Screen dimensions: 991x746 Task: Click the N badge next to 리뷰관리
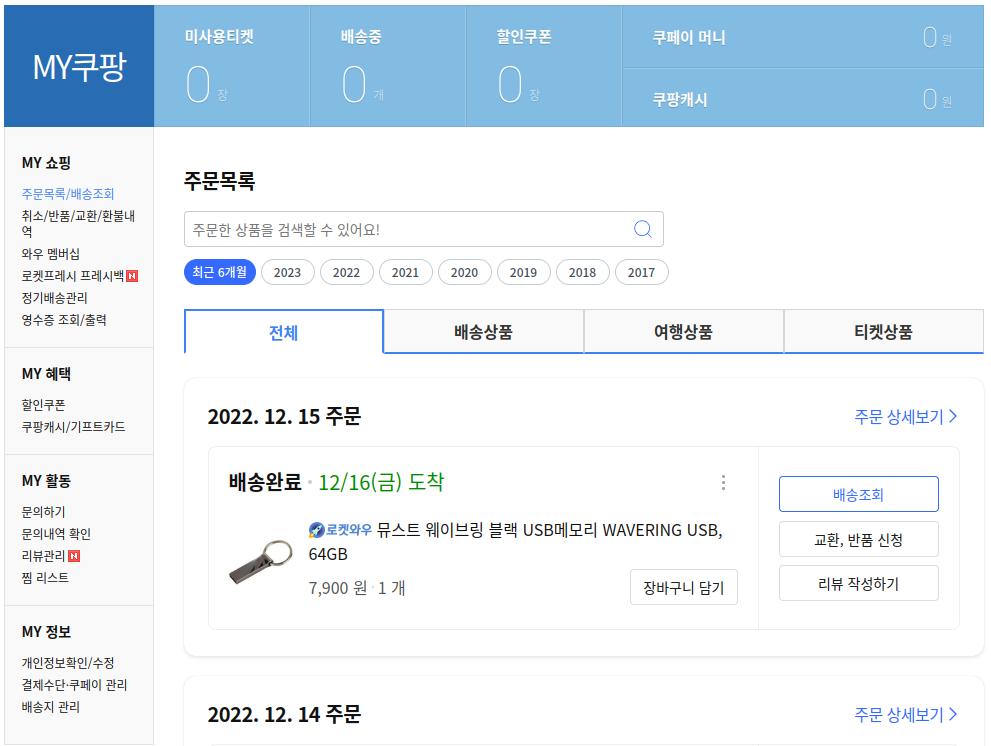coord(74,556)
